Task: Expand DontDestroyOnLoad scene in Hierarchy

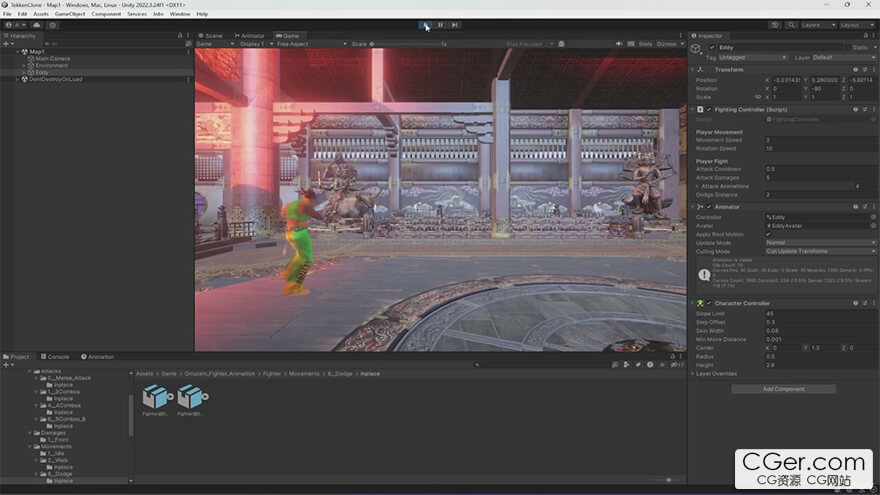Action: tap(17, 79)
